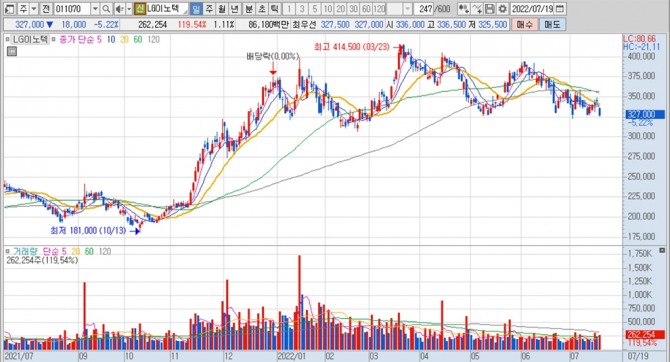670x362 pixels.
Task: Toggle the 거래량 volume indicator checkbox
Action: pyautogui.click(x=7, y=251)
